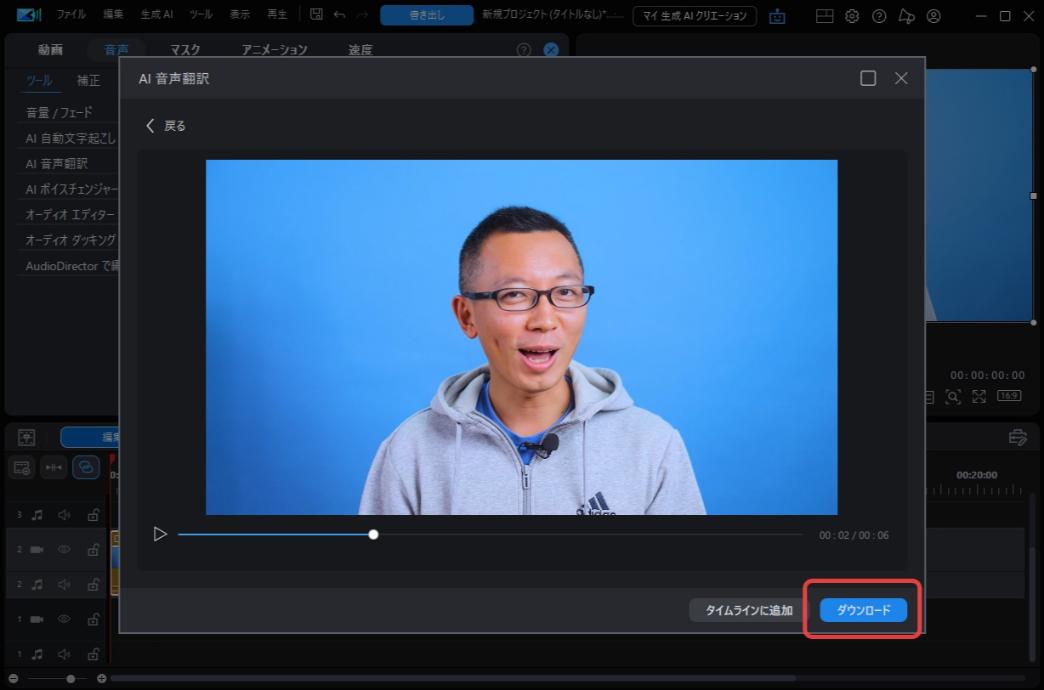Click the account profile icon
The image size is (1044, 690).
[935, 16]
